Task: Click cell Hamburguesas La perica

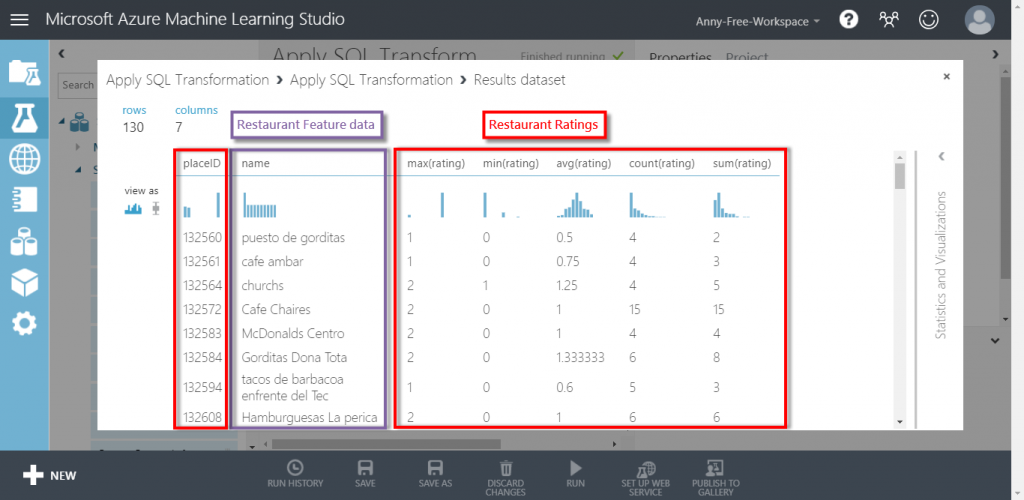Action: pos(309,416)
